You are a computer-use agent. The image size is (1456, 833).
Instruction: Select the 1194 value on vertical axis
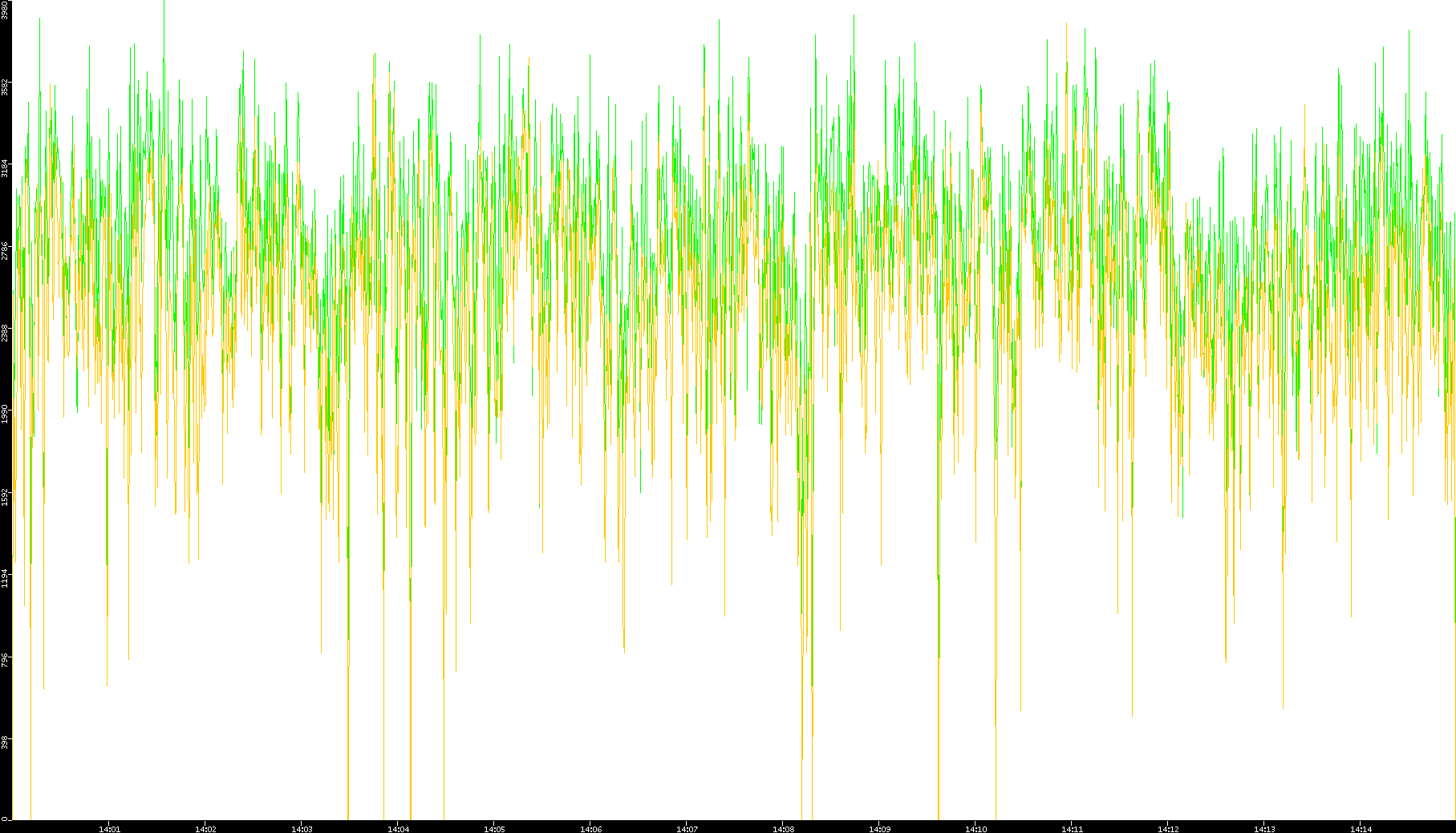[6, 577]
